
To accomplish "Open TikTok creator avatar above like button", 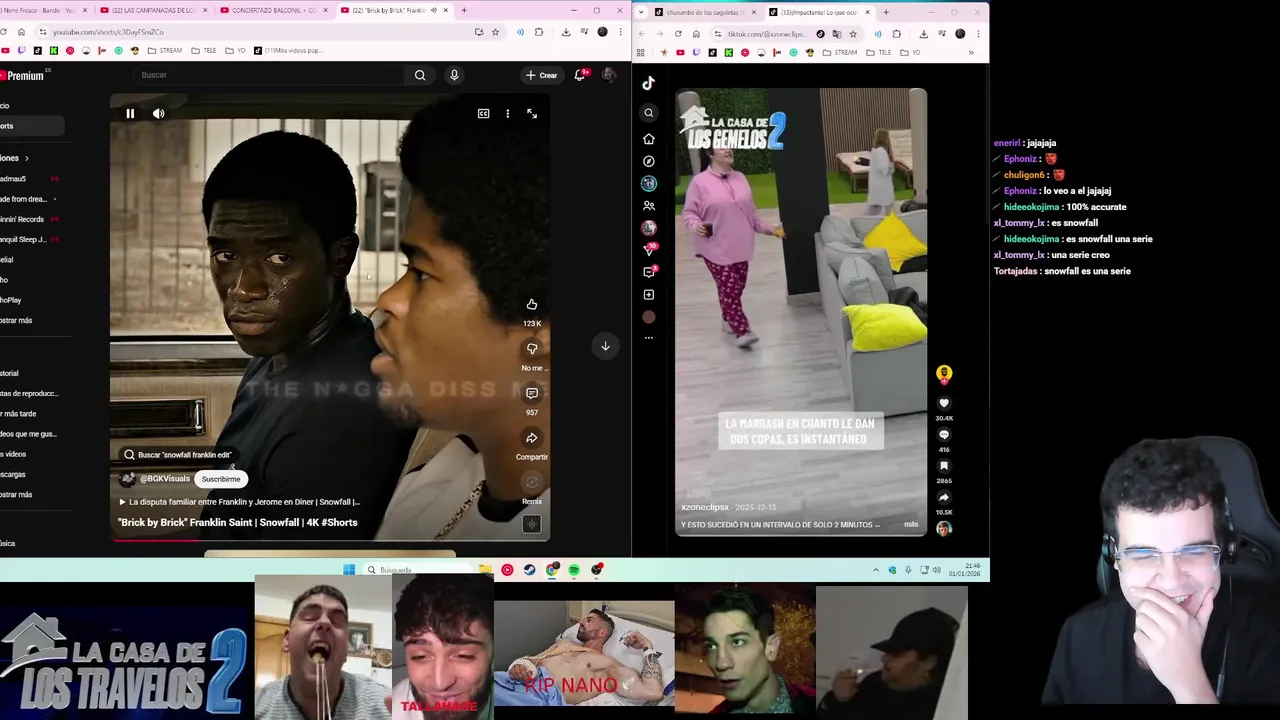I will (944, 374).
